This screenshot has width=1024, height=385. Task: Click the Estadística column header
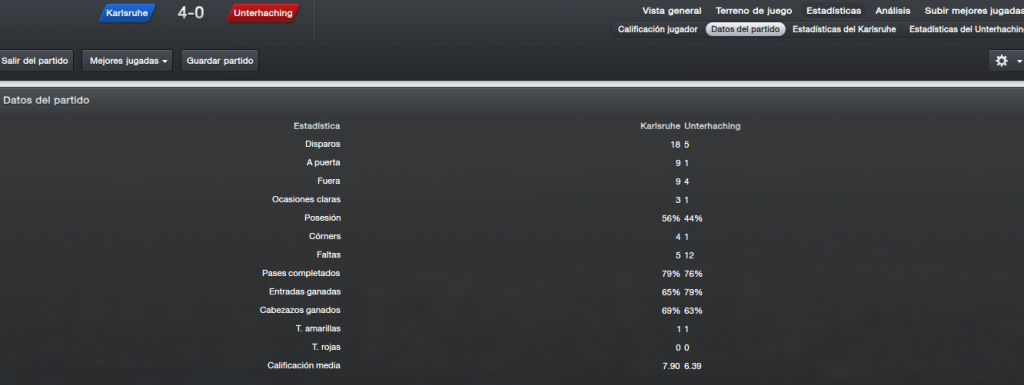click(317, 126)
